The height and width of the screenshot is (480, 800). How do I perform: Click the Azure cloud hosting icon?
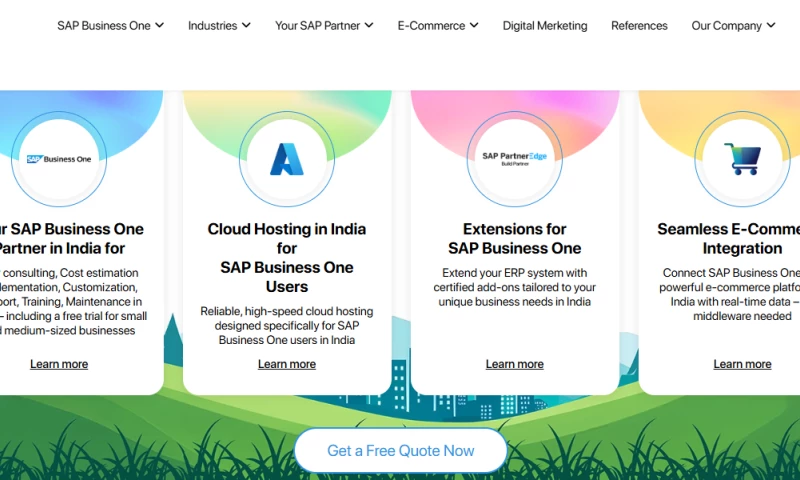(286, 159)
